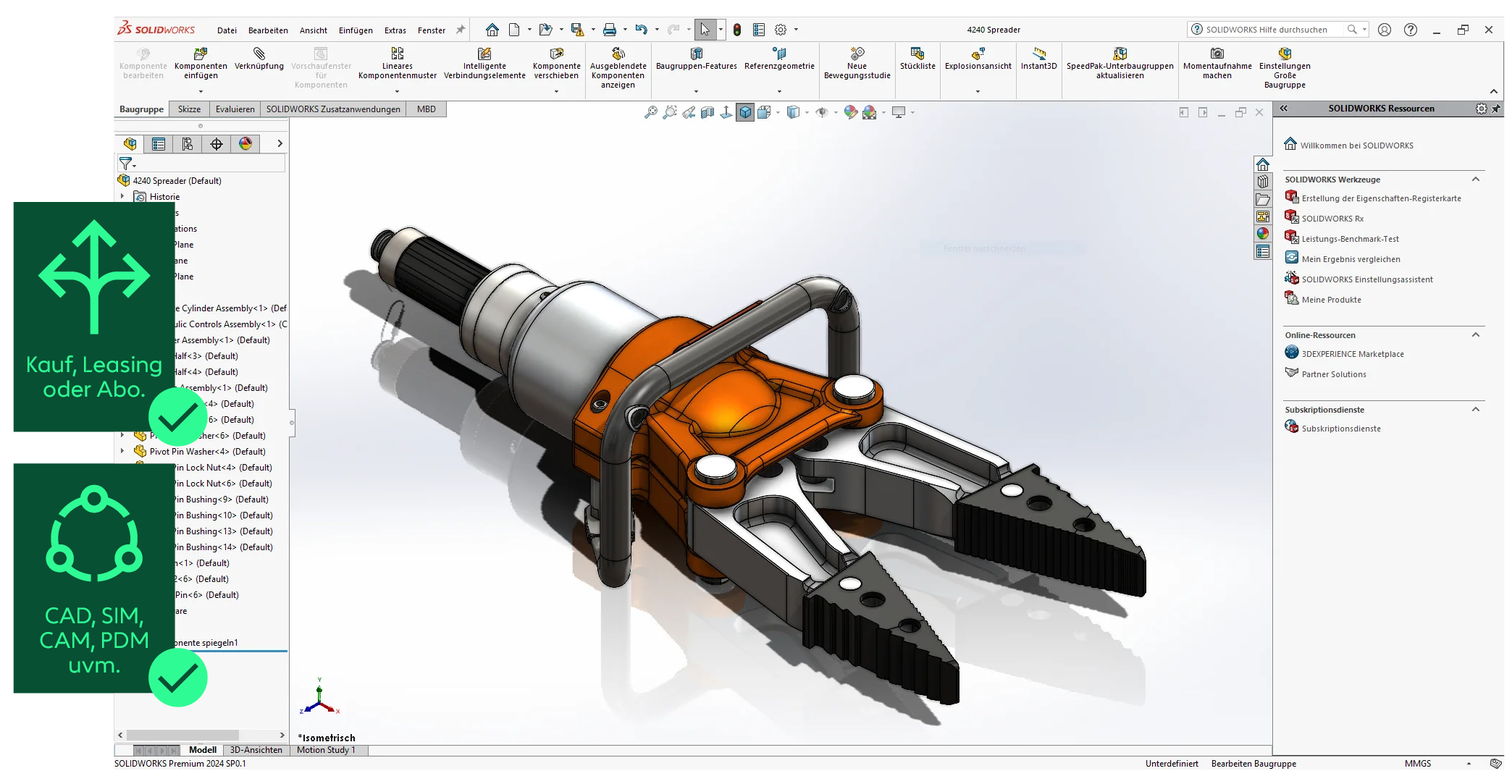Click Zoom to fit in view toolbar
This screenshot has width=1512, height=784.
pyautogui.click(x=651, y=112)
